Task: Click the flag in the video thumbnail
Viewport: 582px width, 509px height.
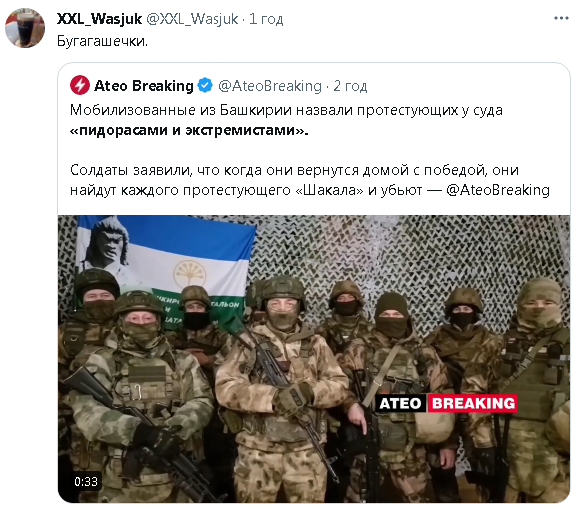Action: pyautogui.click(x=166, y=267)
